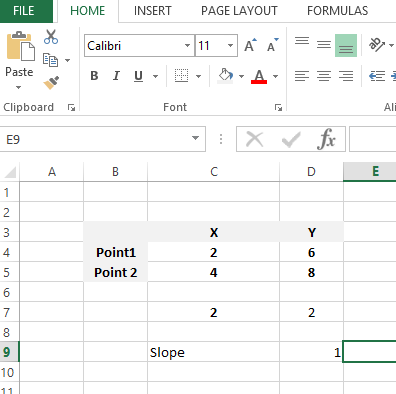This screenshot has height=394, width=396.
Task: Select cell D9 with value 1
Action: pos(311,352)
